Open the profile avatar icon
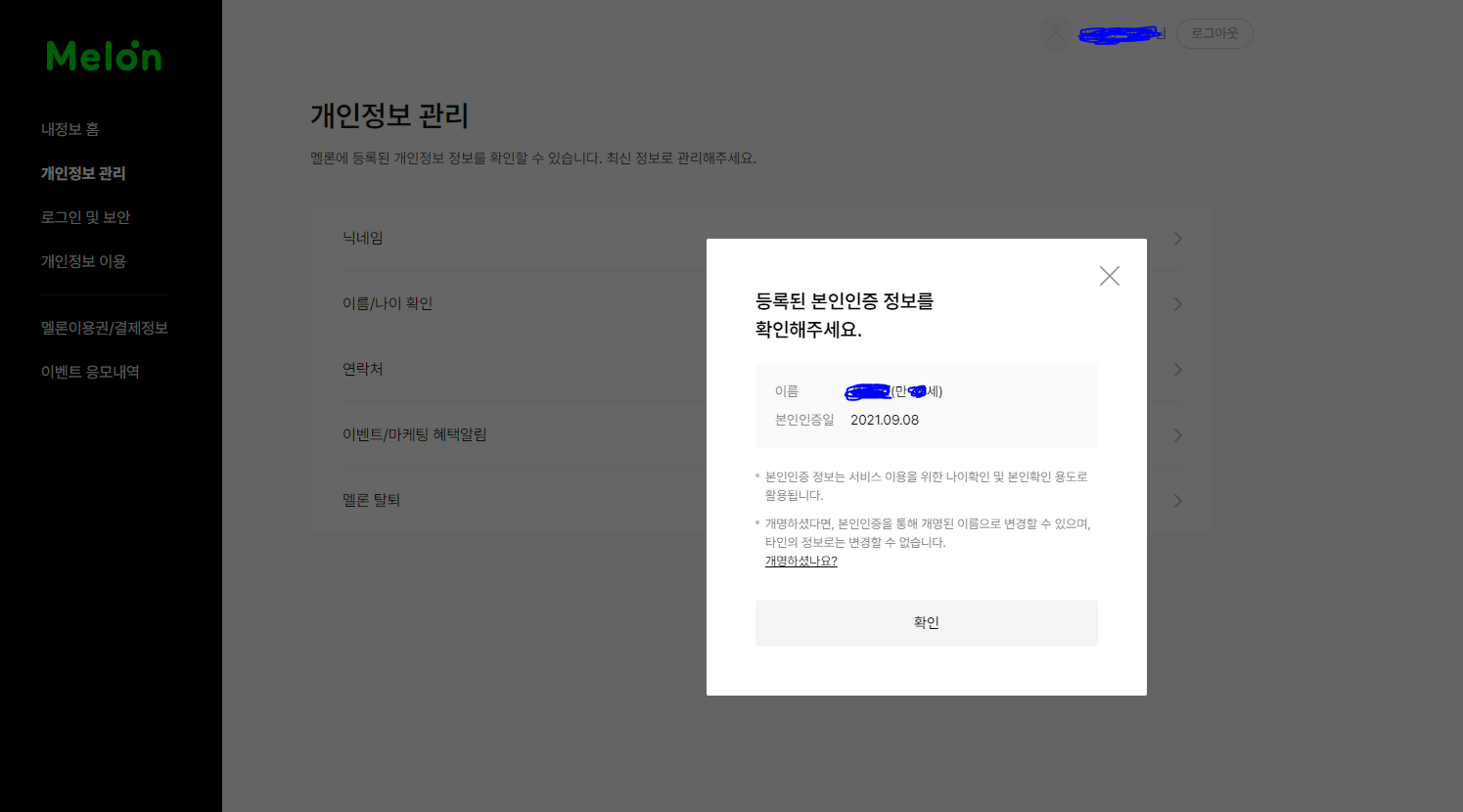The height and width of the screenshot is (812, 1463). pyautogui.click(x=1055, y=32)
